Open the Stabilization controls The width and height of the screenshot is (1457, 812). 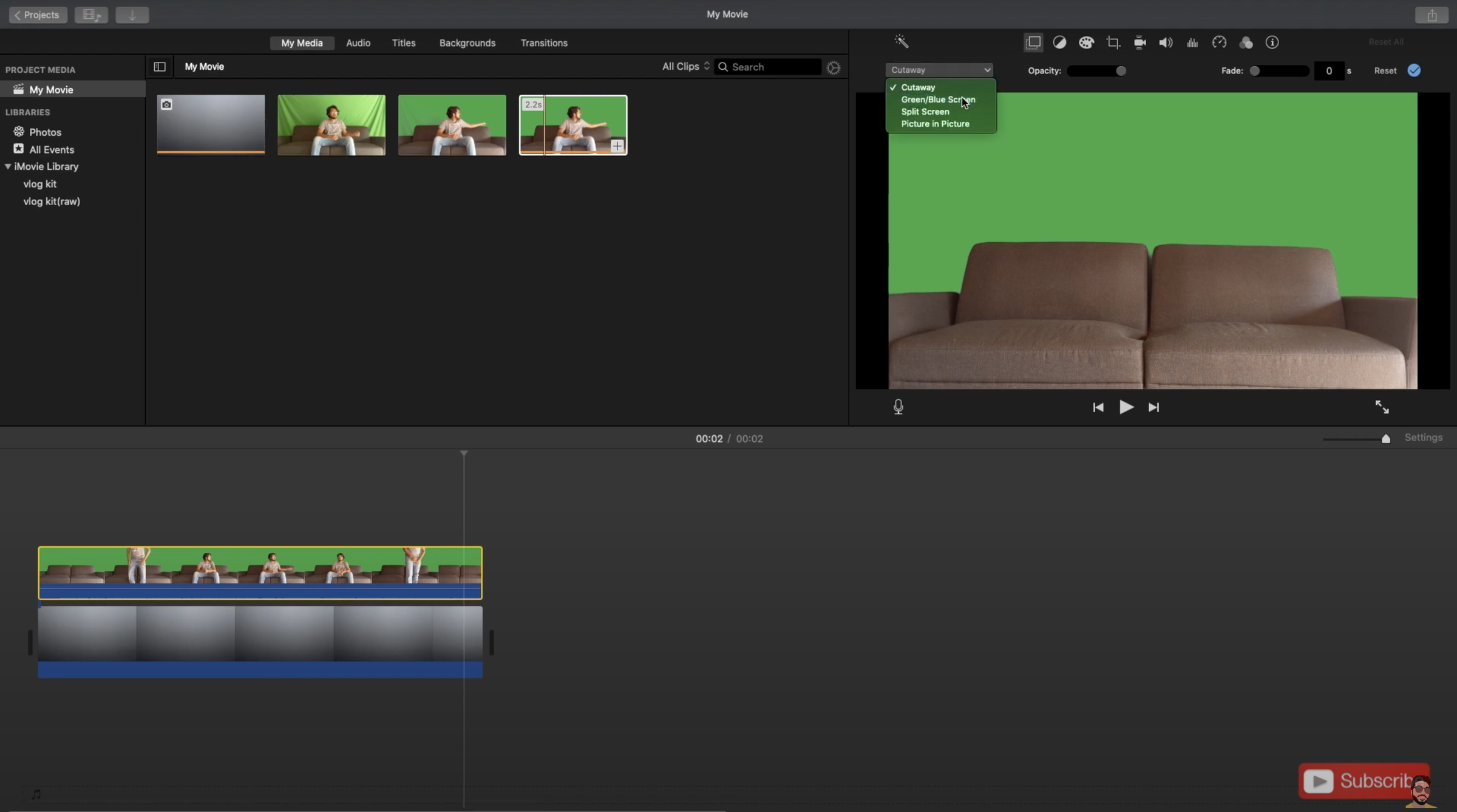[1139, 42]
